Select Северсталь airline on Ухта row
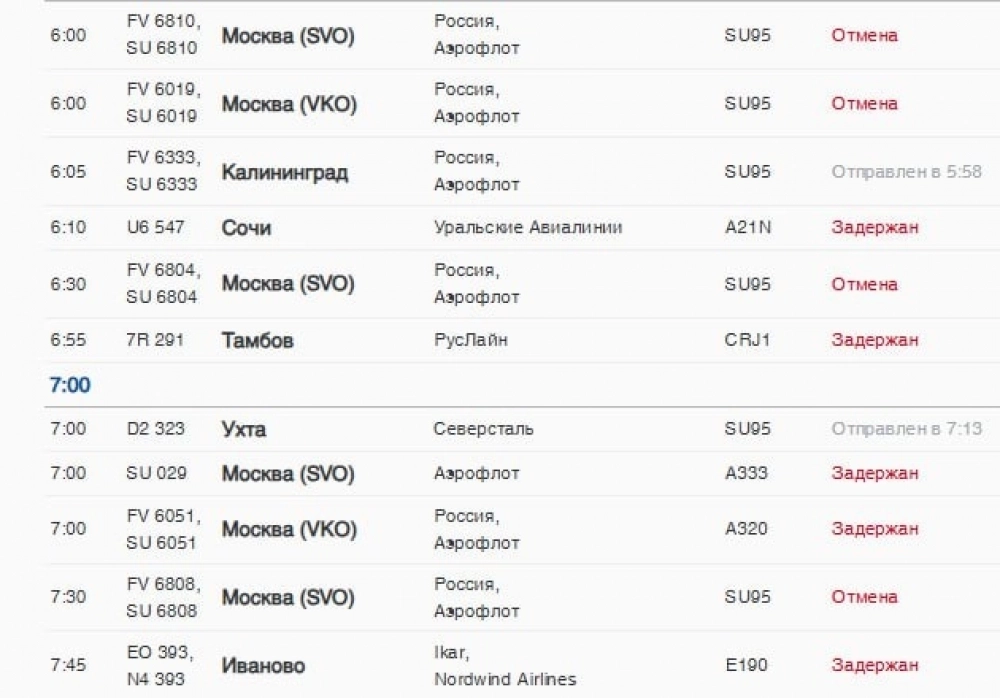 (x=483, y=429)
